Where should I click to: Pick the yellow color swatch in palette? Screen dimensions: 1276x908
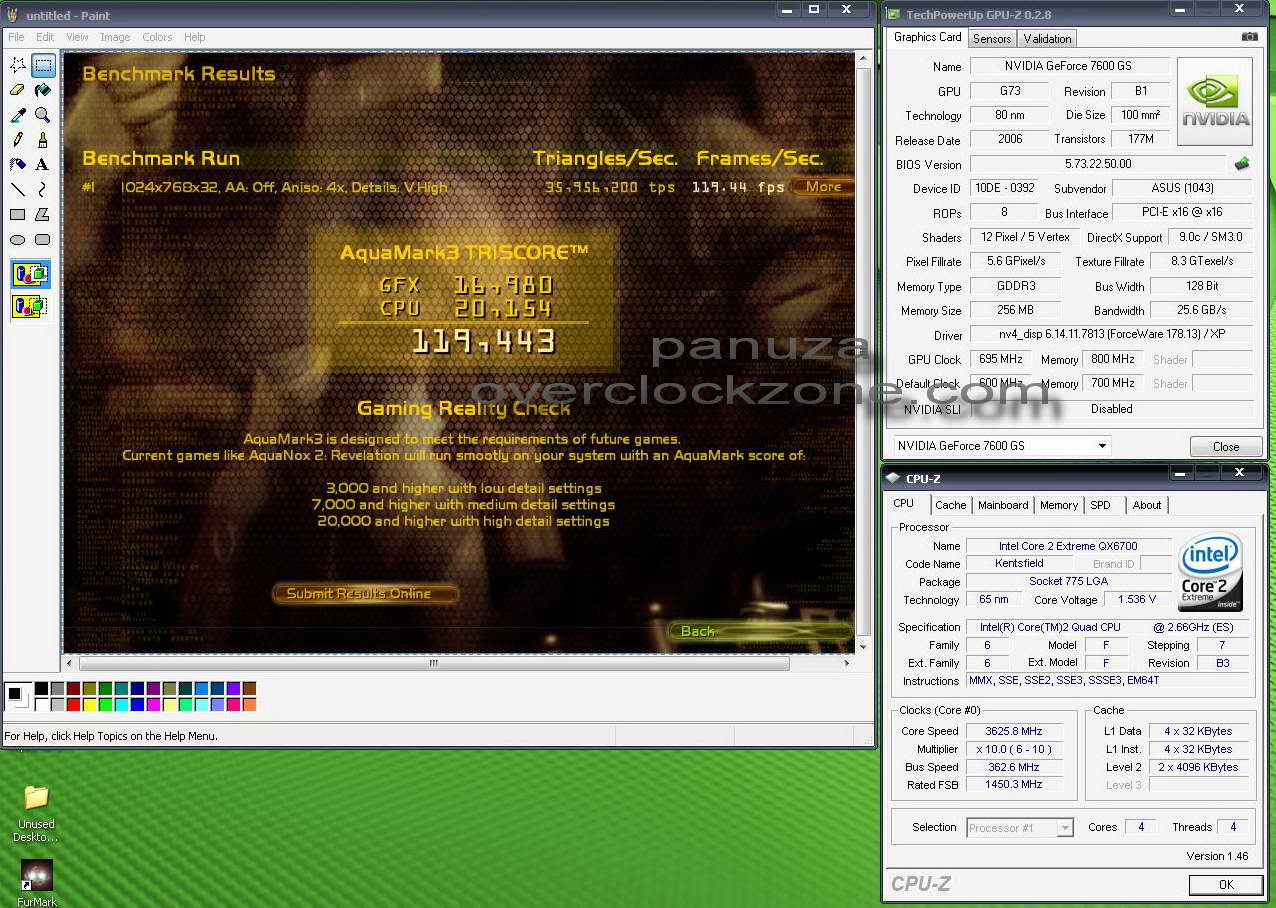pyautogui.click(x=89, y=704)
